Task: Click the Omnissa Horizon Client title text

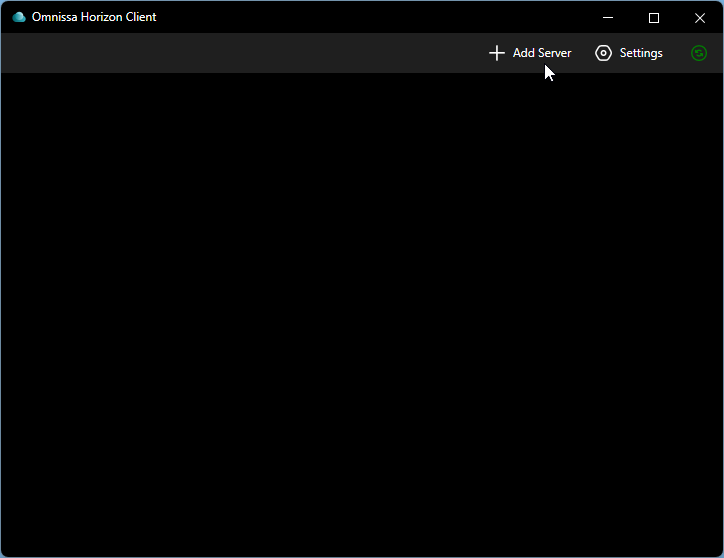Action: click(94, 17)
